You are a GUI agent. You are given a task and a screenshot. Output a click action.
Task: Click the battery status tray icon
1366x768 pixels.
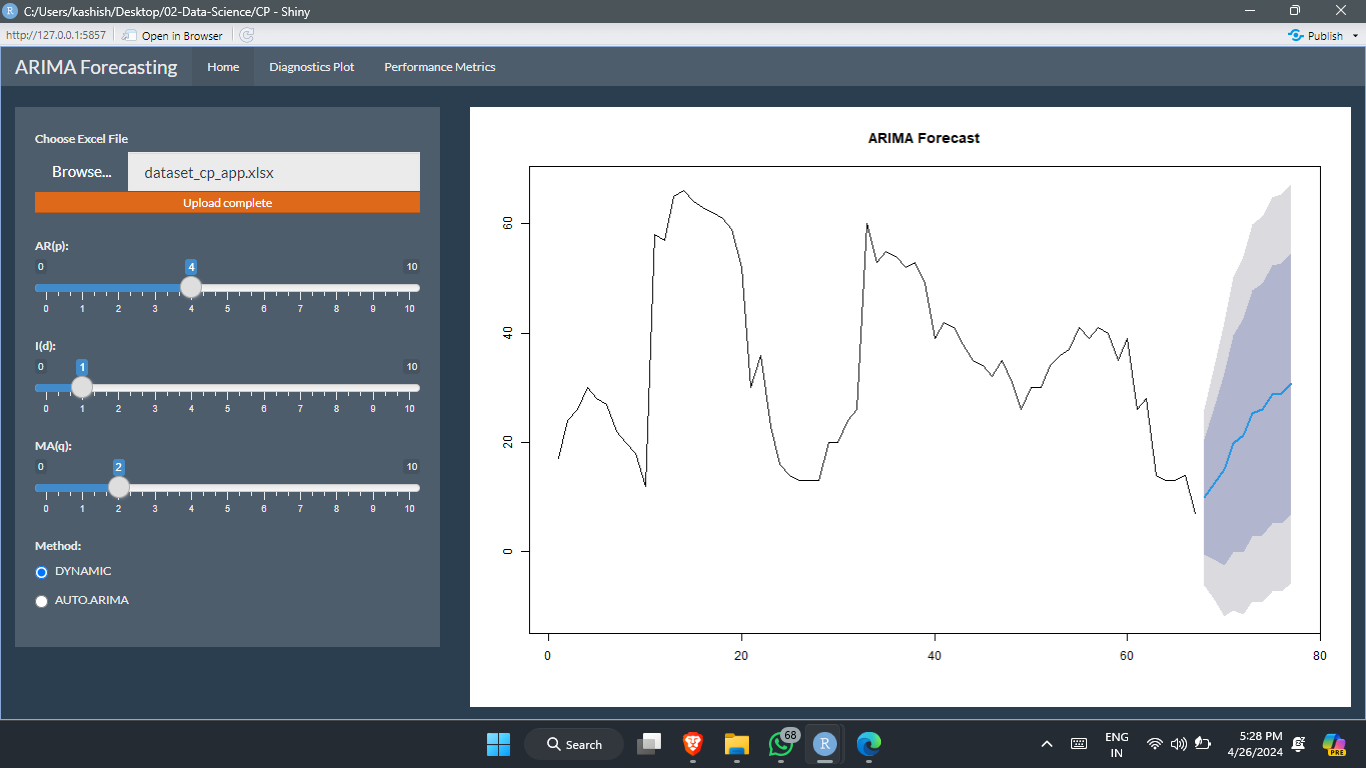1203,744
